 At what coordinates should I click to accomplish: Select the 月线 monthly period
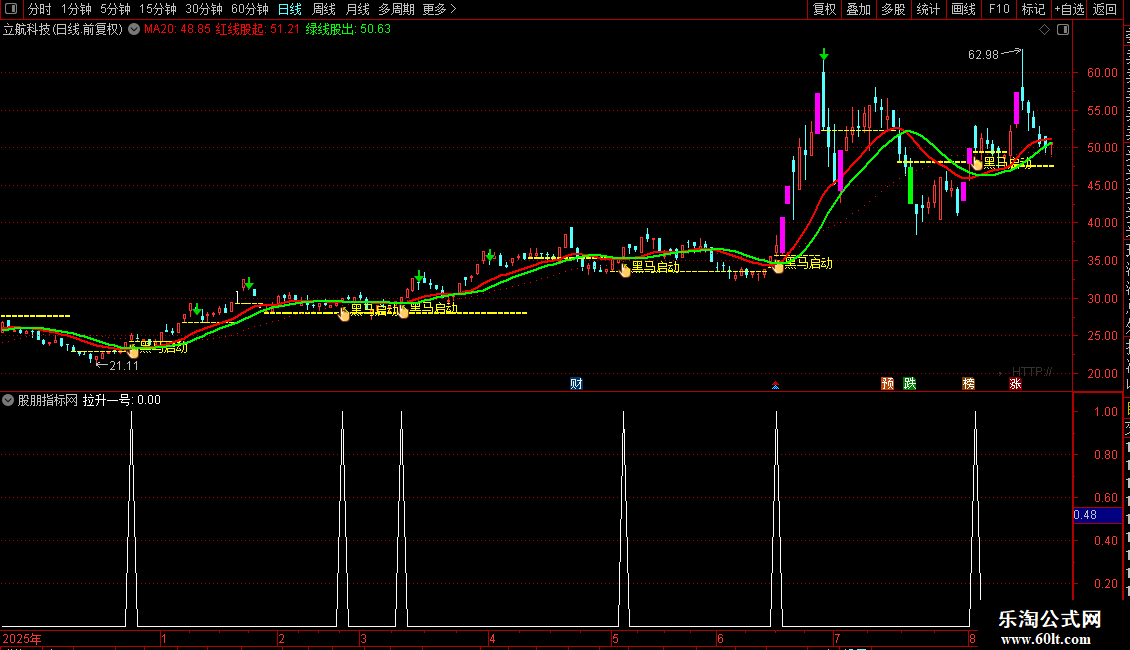(x=358, y=9)
